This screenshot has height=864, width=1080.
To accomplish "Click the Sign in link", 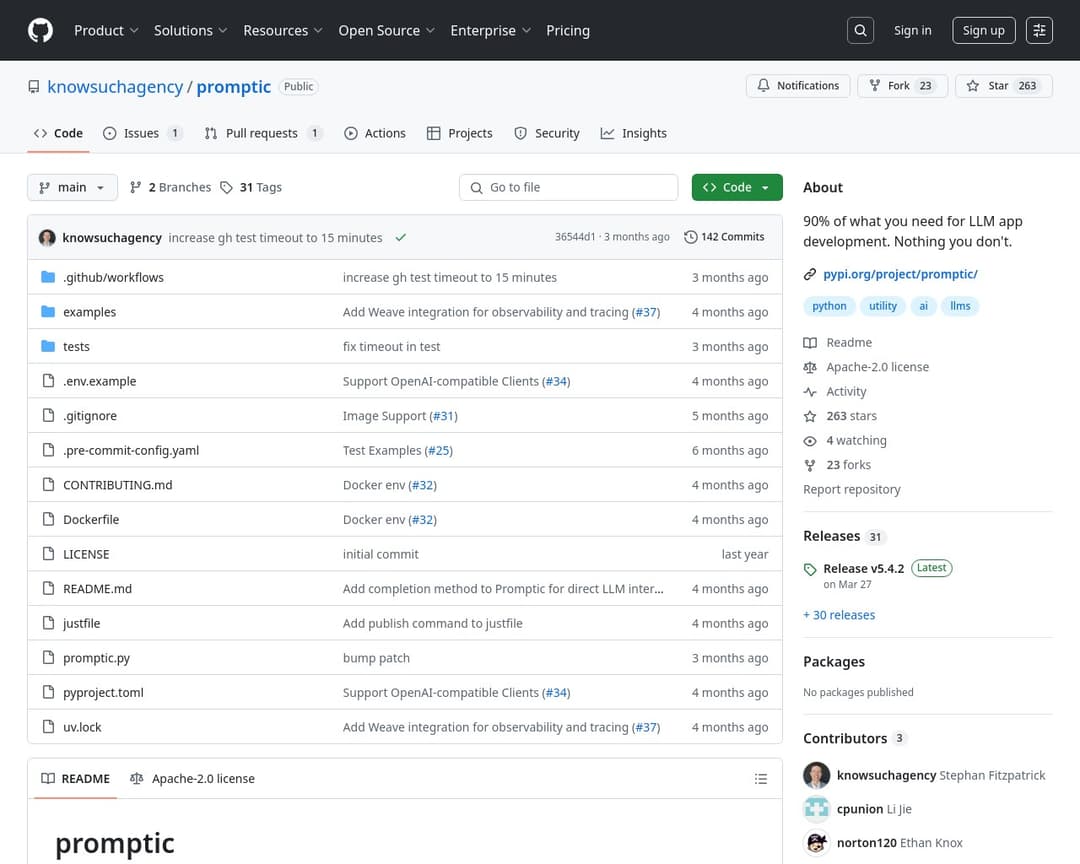I will (x=912, y=30).
